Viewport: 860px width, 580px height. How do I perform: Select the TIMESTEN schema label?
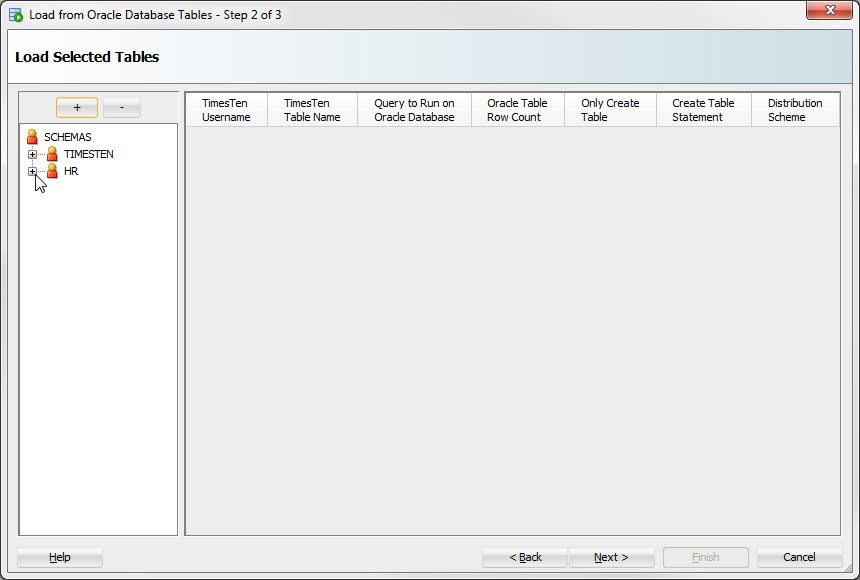coord(89,154)
